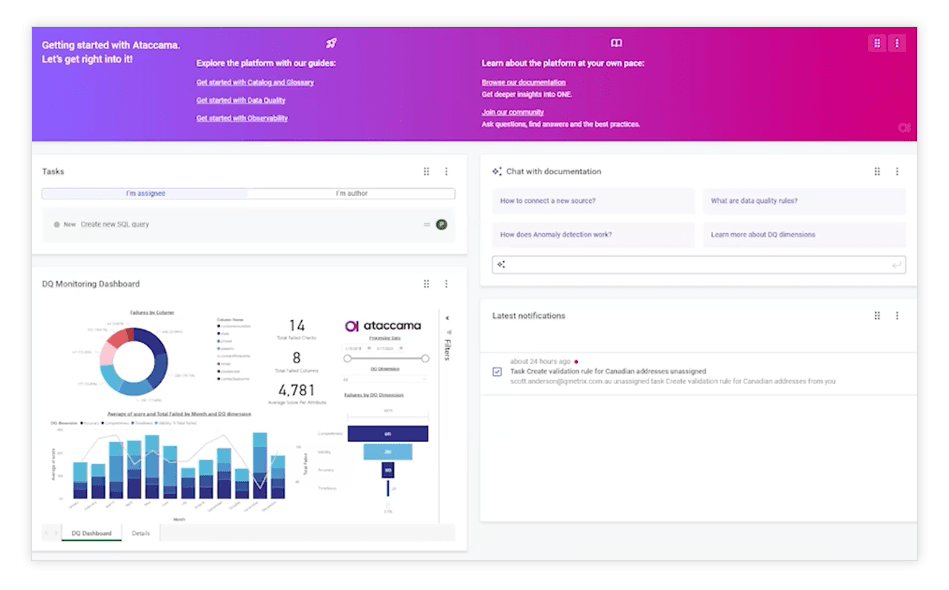Click the Processing Date range slider handle

click(x=348, y=358)
